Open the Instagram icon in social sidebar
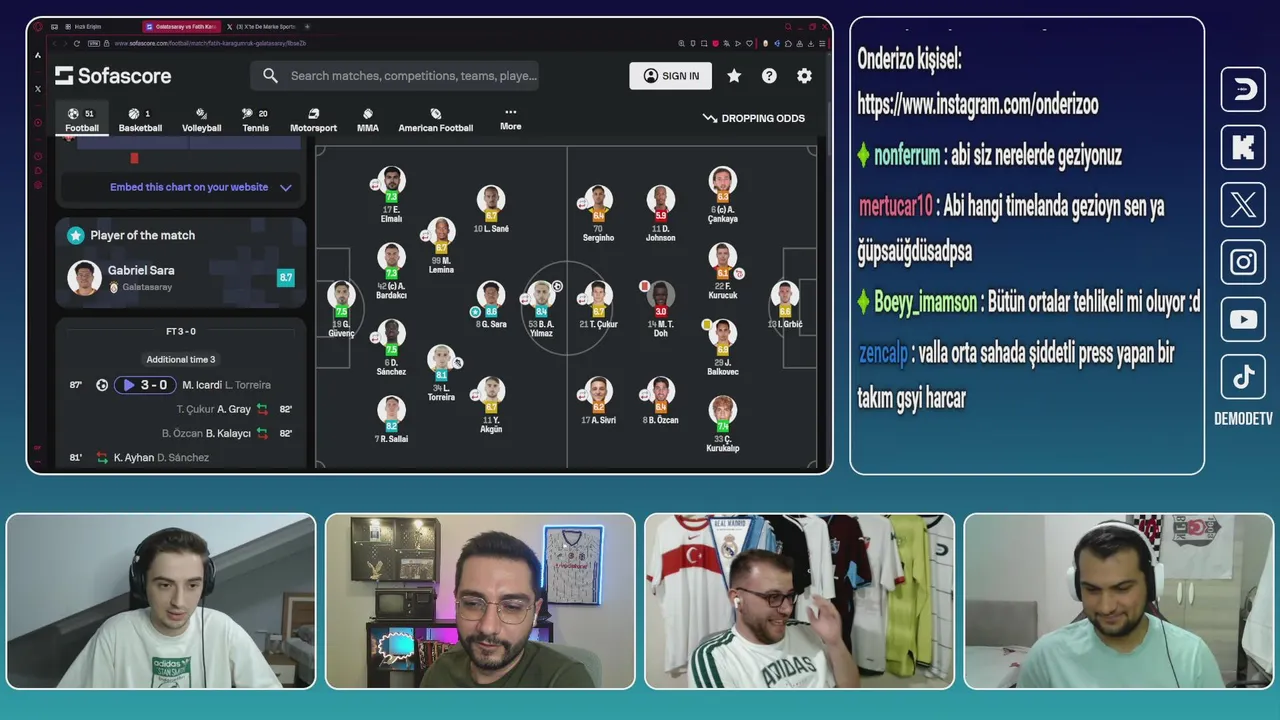1280x720 pixels. point(1243,262)
